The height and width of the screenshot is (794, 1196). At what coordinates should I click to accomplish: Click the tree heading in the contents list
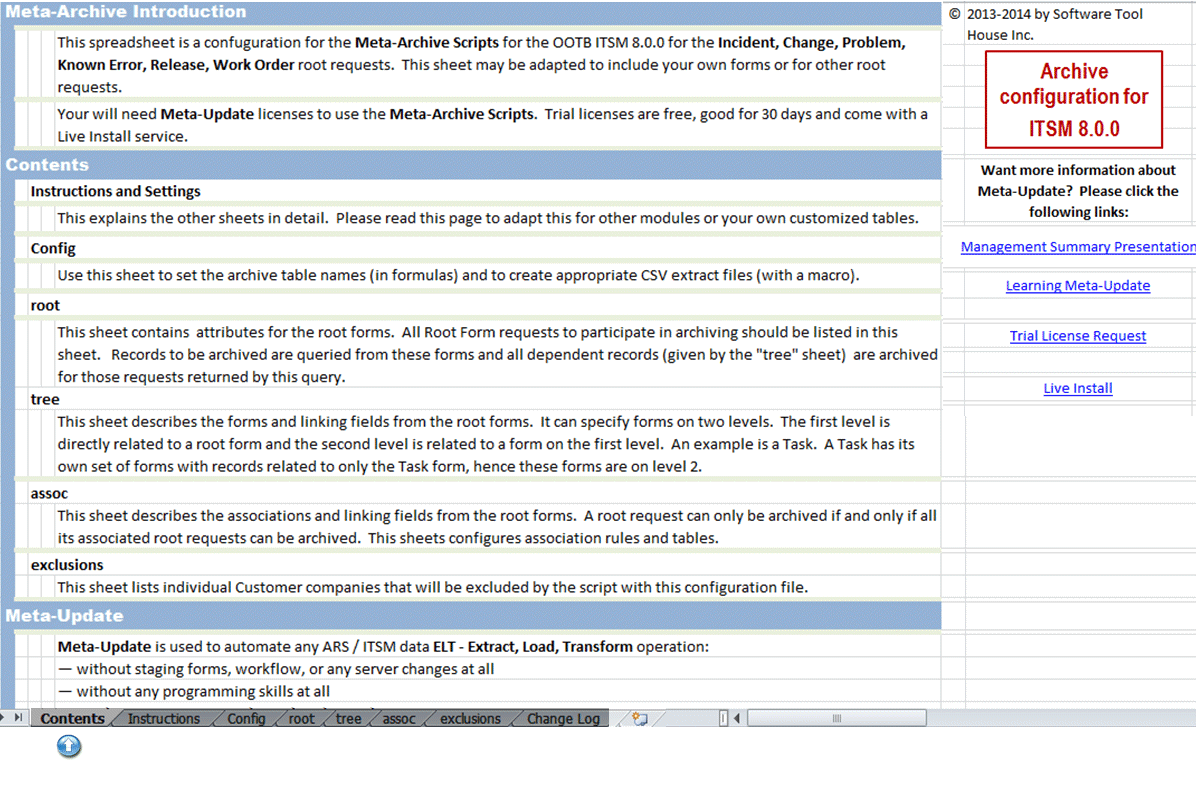coord(45,399)
